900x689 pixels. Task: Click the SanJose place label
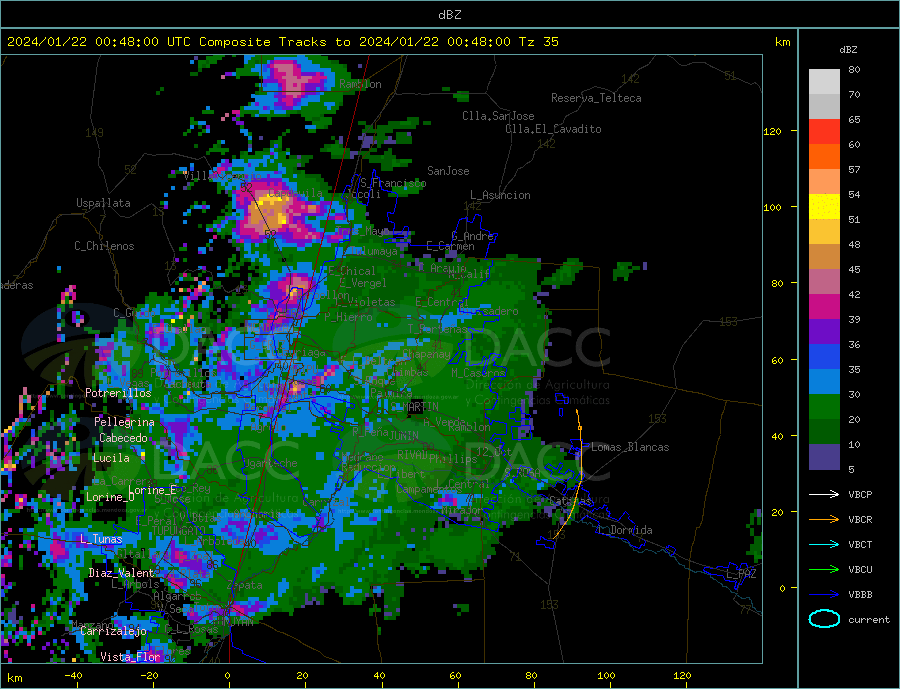(448, 171)
